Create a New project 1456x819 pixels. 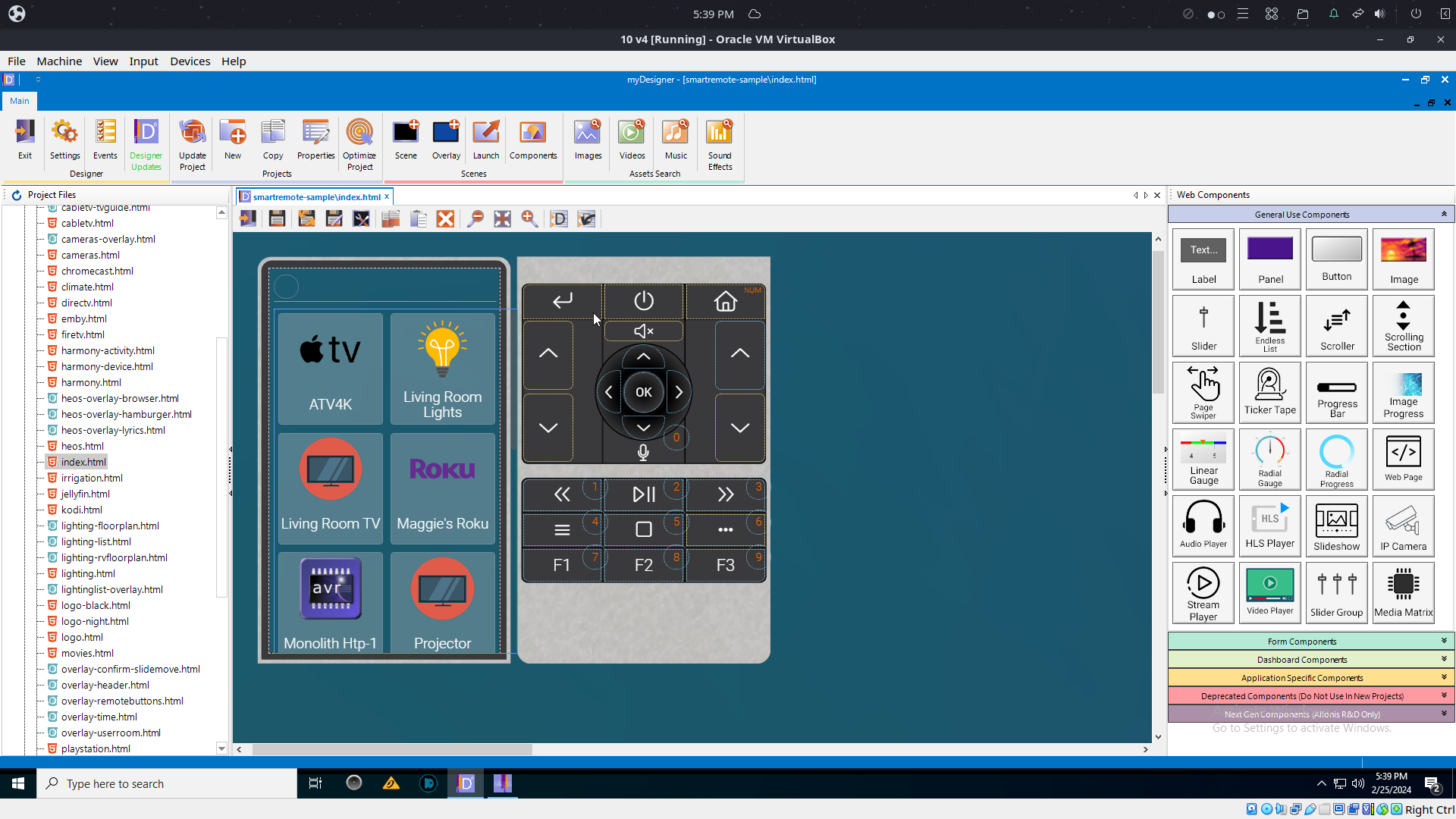coord(233,140)
